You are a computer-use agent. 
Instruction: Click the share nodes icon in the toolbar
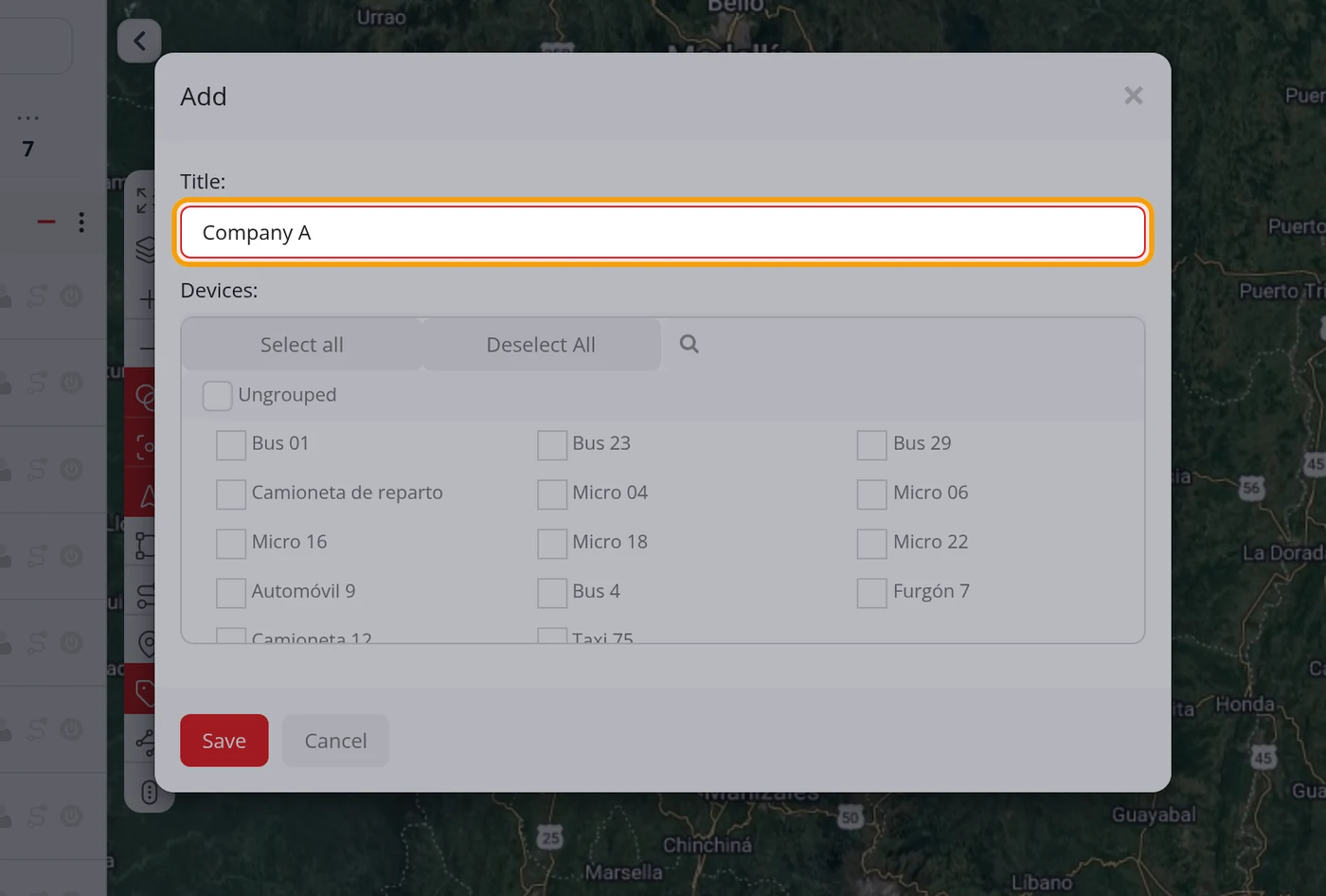(146, 743)
